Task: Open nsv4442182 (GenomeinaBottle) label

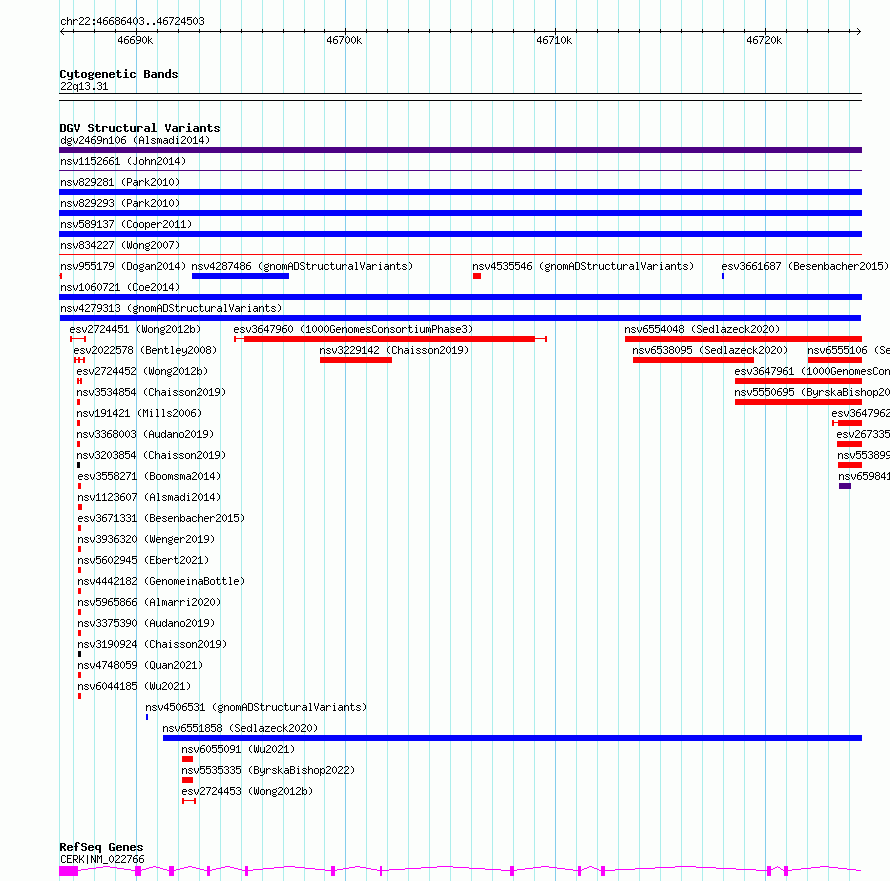Action: [161, 581]
